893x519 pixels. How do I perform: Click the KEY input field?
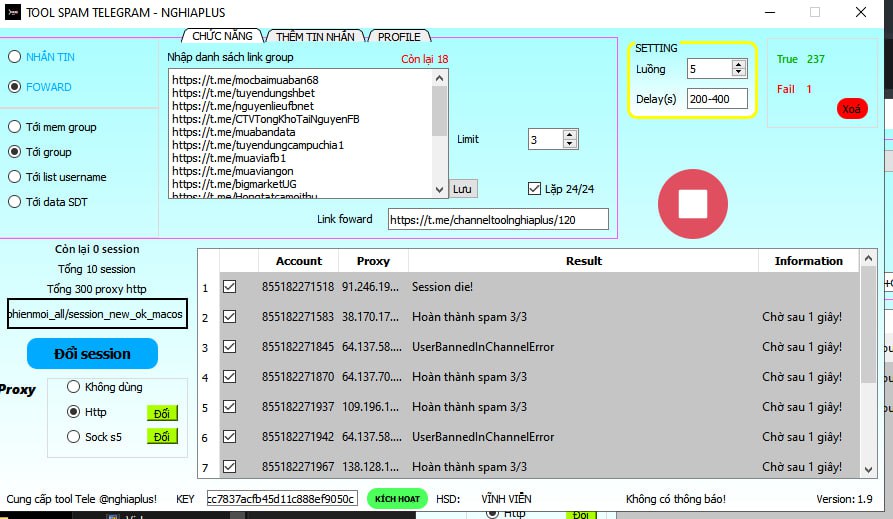(x=282, y=498)
